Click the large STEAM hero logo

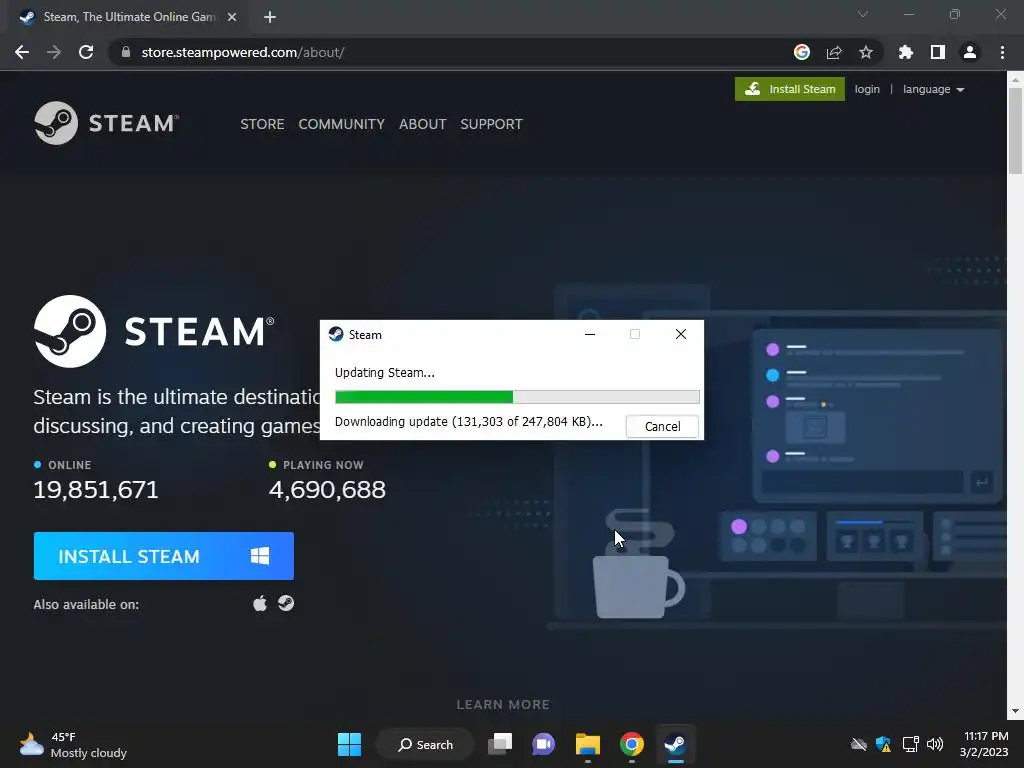154,331
